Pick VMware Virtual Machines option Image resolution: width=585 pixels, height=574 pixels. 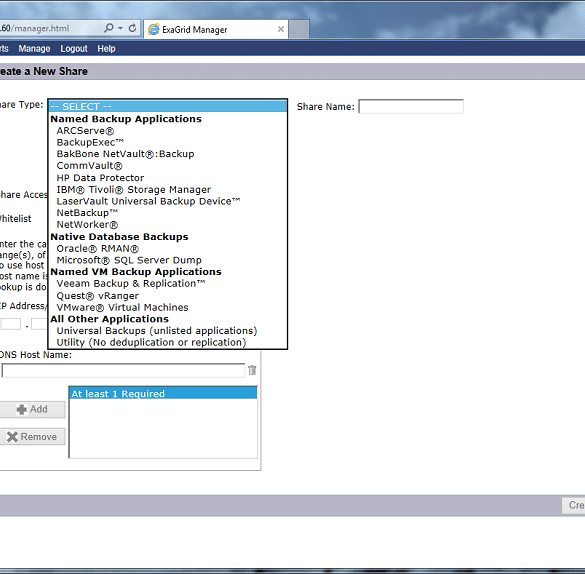click(x=168, y=308)
